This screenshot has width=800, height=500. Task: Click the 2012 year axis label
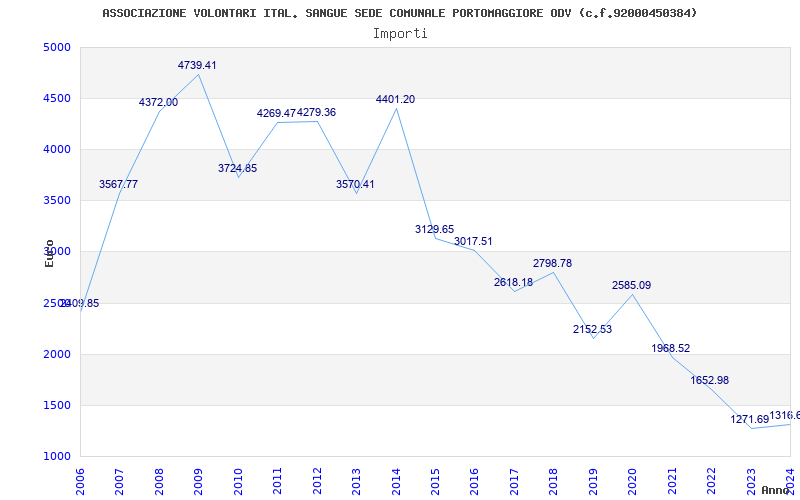[x=317, y=481]
